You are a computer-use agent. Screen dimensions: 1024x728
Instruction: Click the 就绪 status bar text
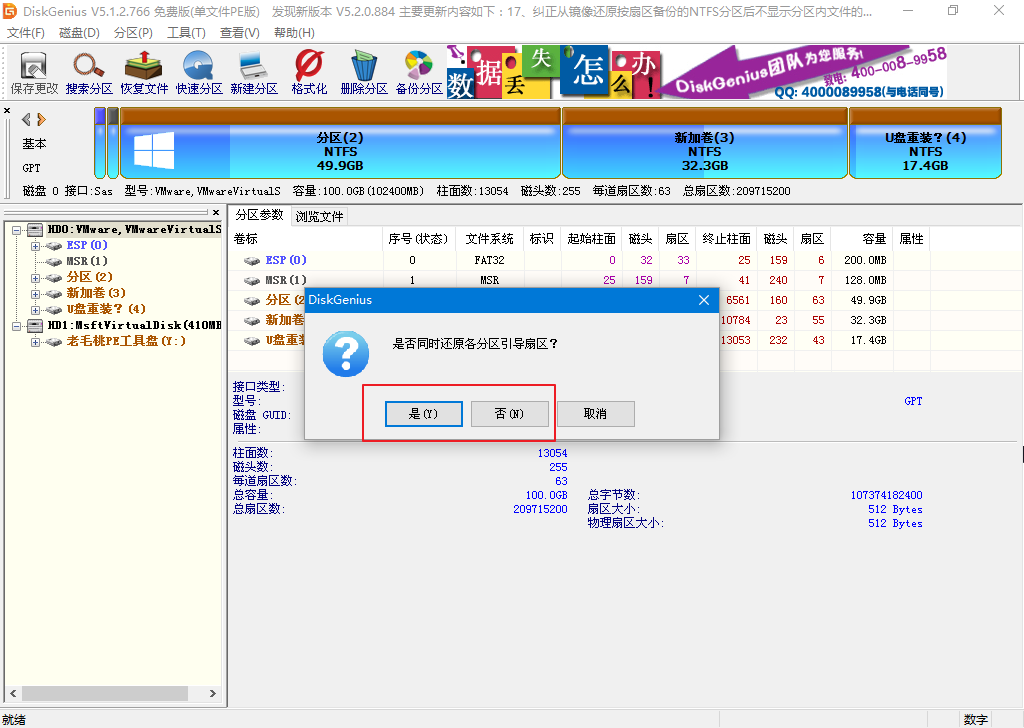pyautogui.click(x=14, y=720)
